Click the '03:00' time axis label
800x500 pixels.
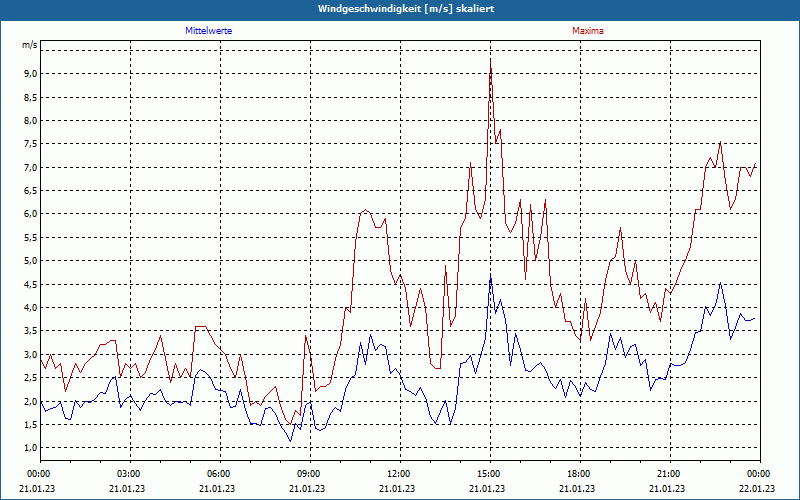click(x=127, y=474)
